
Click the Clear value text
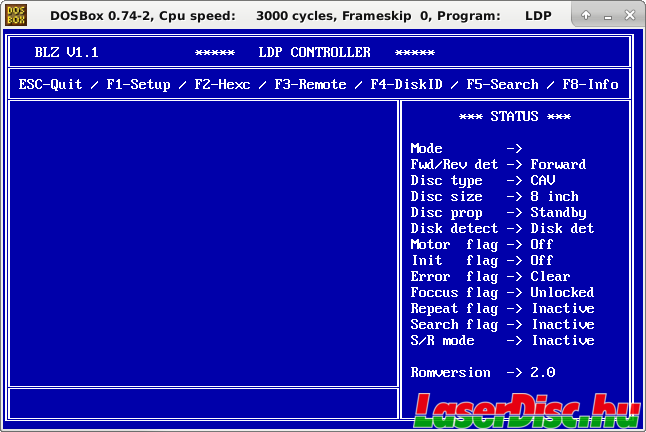[550, 277]
